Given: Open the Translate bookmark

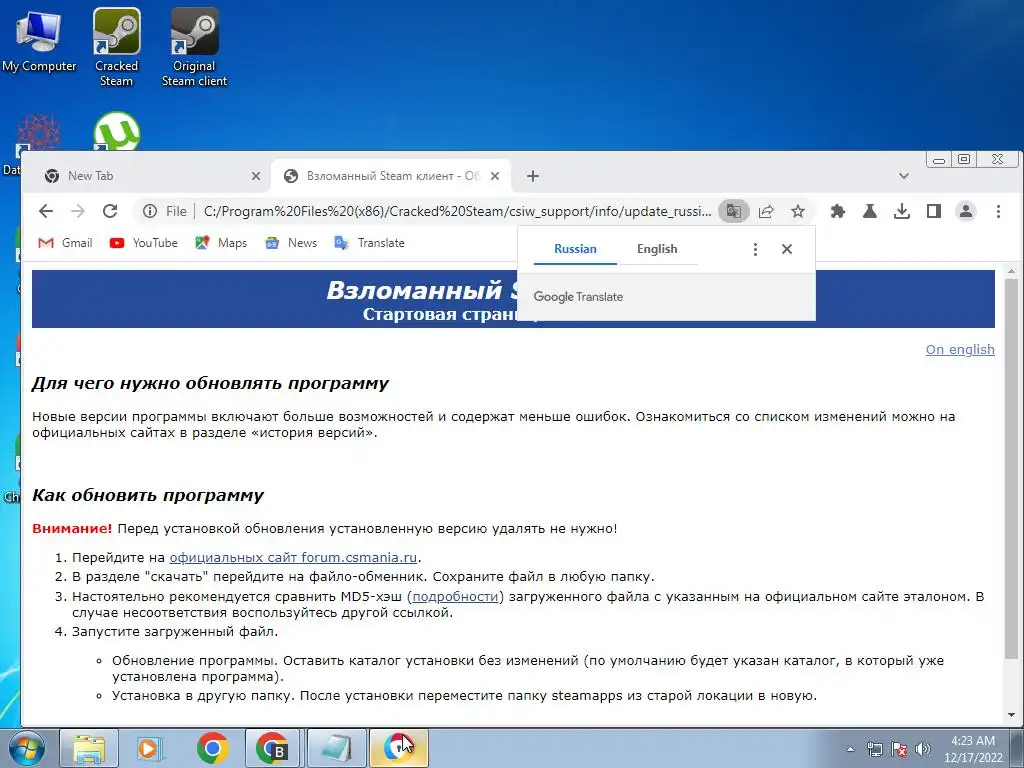Looking at the screenshot, I should tap(370, 243).
